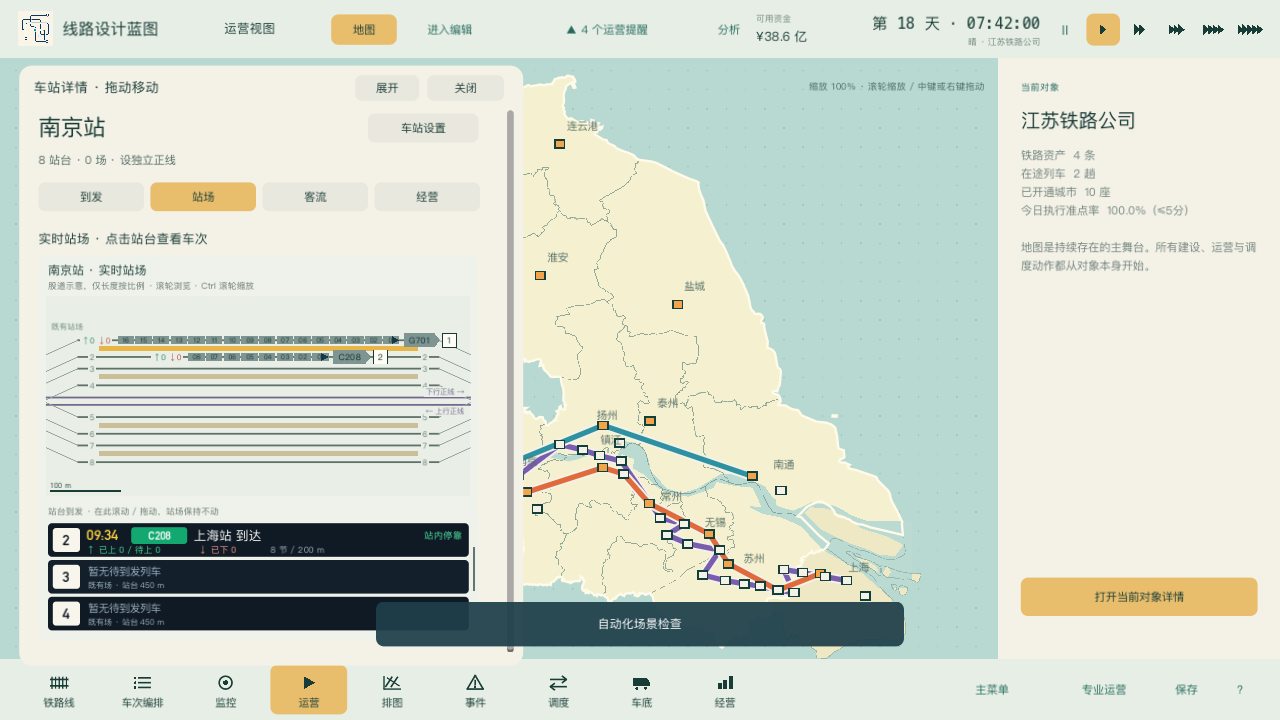Open 车站设置 station settings
The image size is (1280, 720).
(423, 128)
